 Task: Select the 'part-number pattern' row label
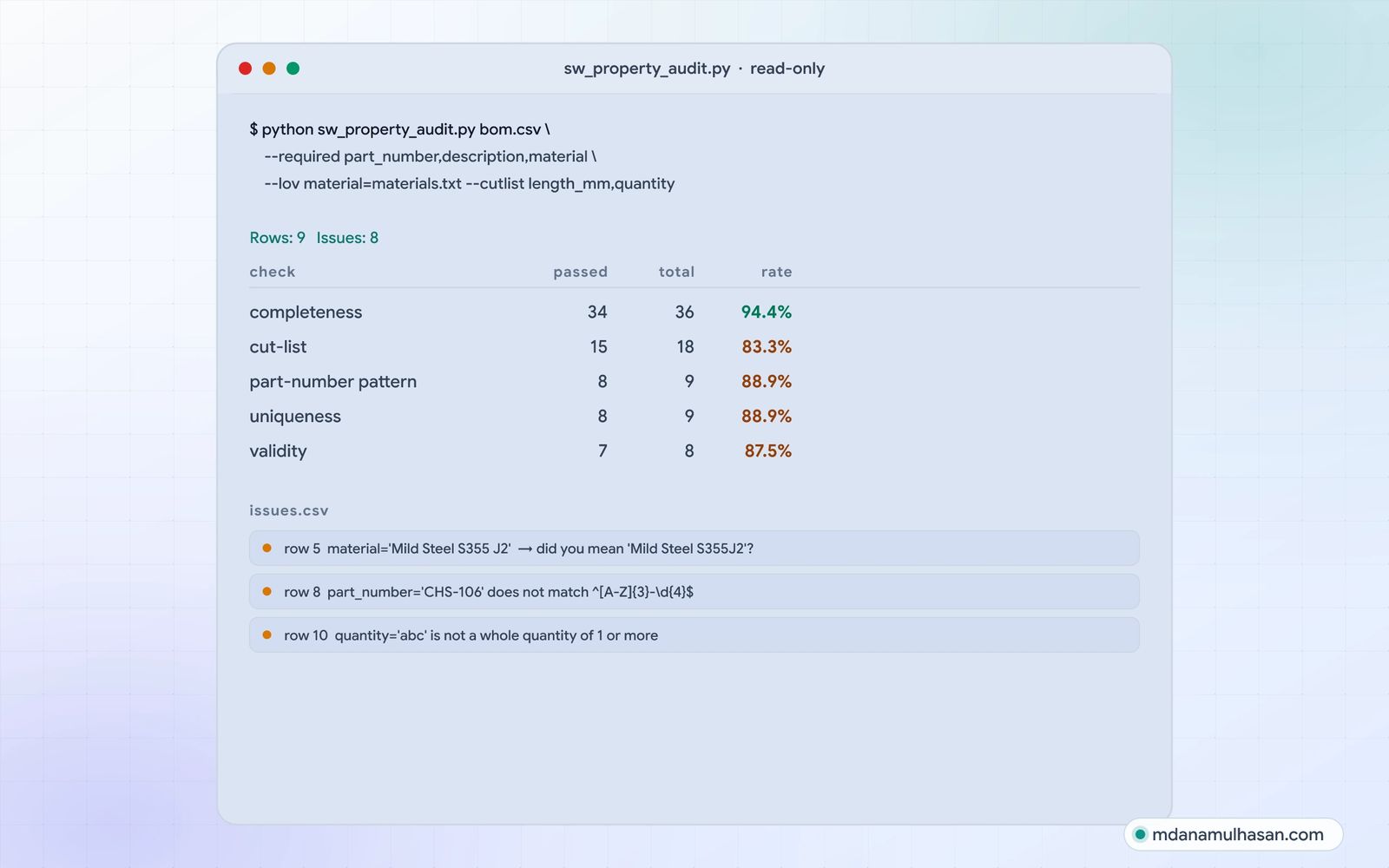(333, 381)
